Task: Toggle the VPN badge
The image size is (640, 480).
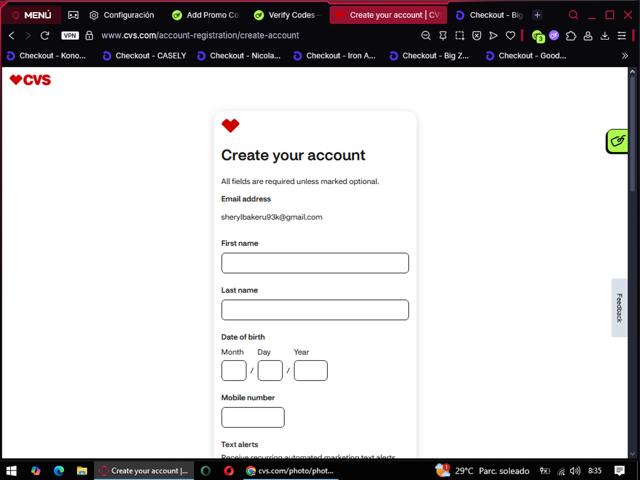Action: coord(70,36)
